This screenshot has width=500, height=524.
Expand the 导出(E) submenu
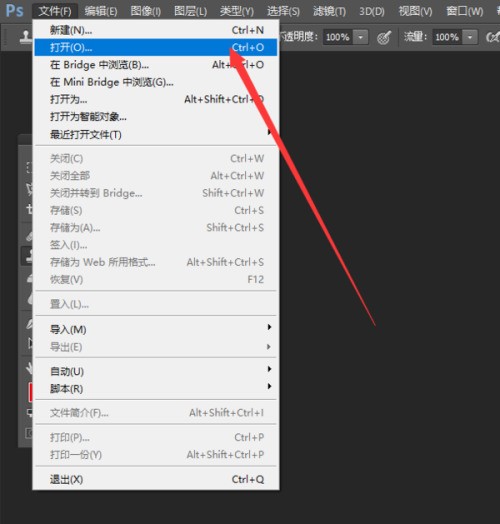click(156, 347)
